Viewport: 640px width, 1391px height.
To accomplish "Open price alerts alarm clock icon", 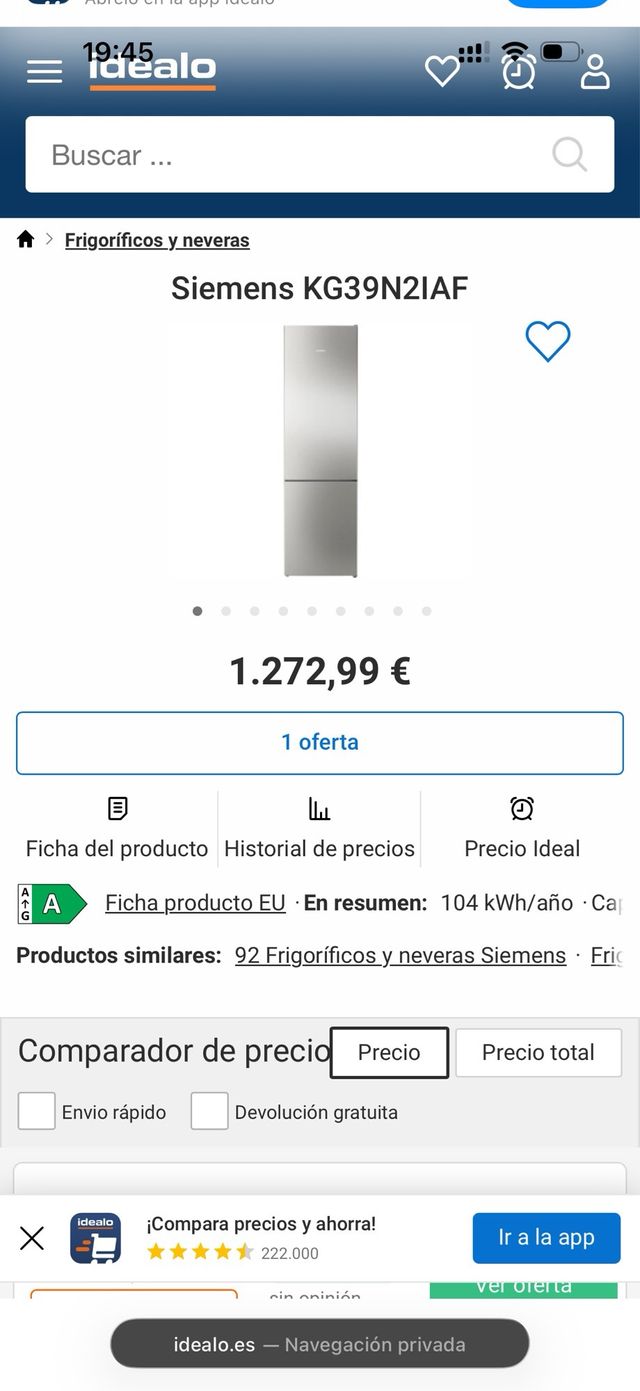I will [519, 71].
